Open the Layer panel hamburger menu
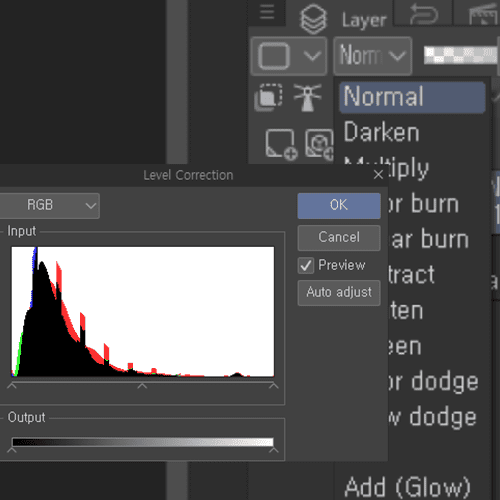The width and height of the screenshot is (500, 500). pos(267,12)
